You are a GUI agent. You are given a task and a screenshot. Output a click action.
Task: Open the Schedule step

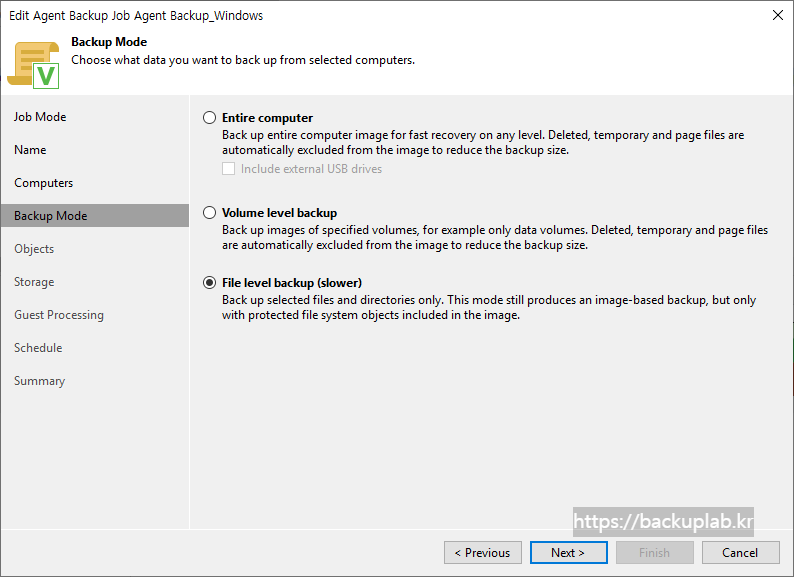(x=38, y=348)
